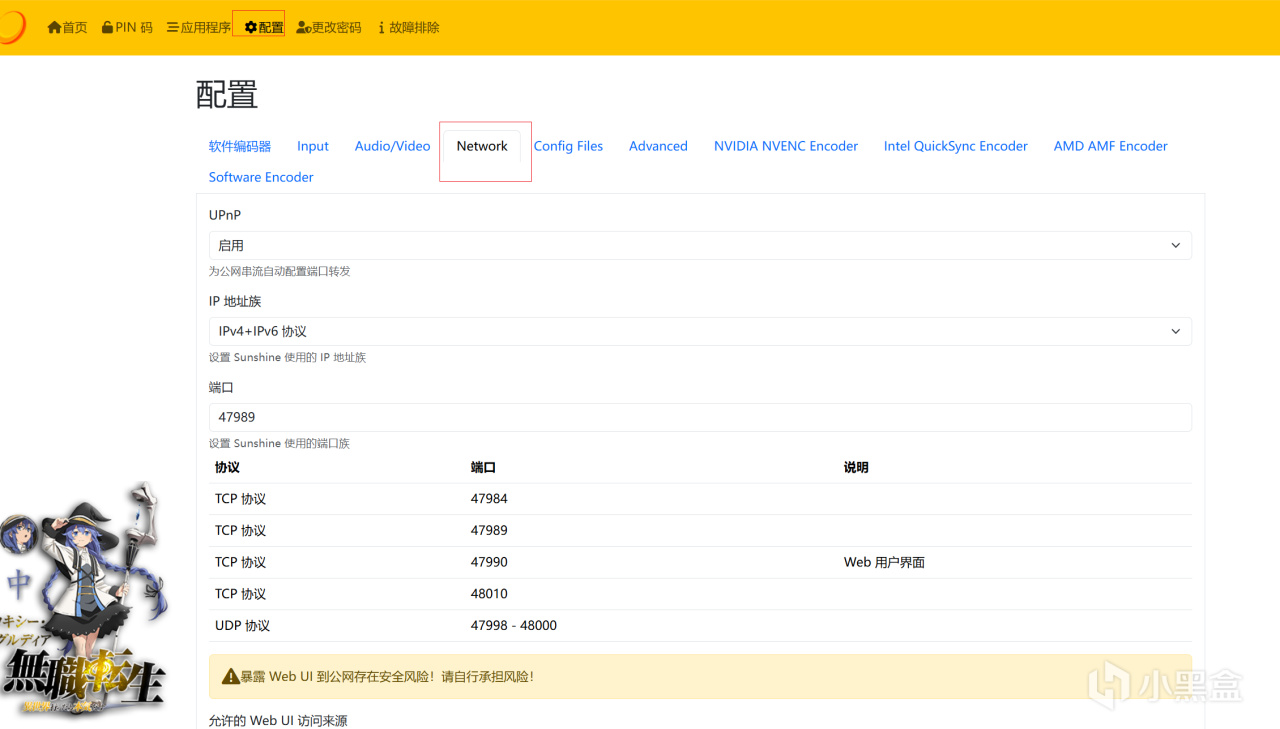Click the IP 地址族 field label

[x=235, y=301]
